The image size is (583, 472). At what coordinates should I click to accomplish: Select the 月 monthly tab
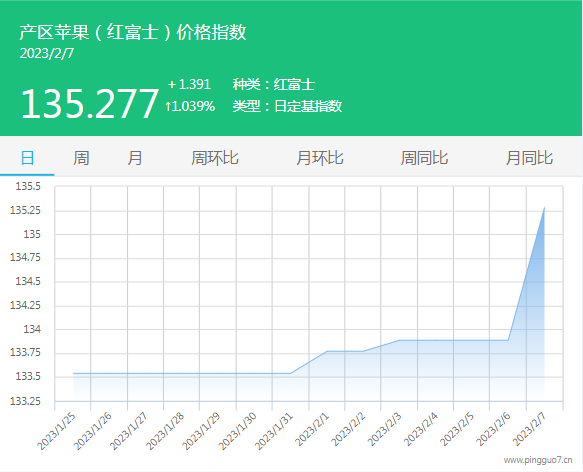(x=135, y=158)
